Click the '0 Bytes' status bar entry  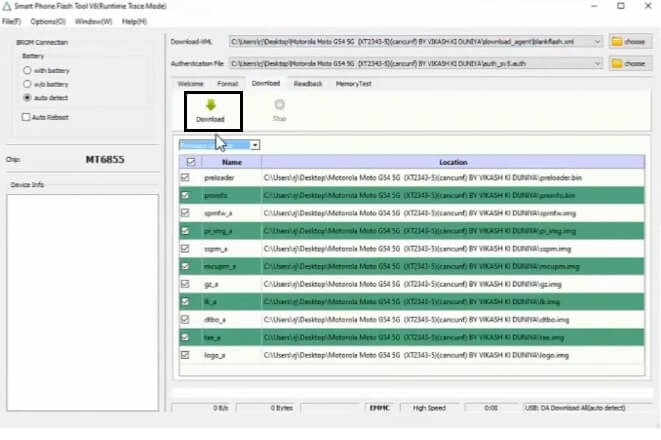pyautogui.click(x=267, y=408)
